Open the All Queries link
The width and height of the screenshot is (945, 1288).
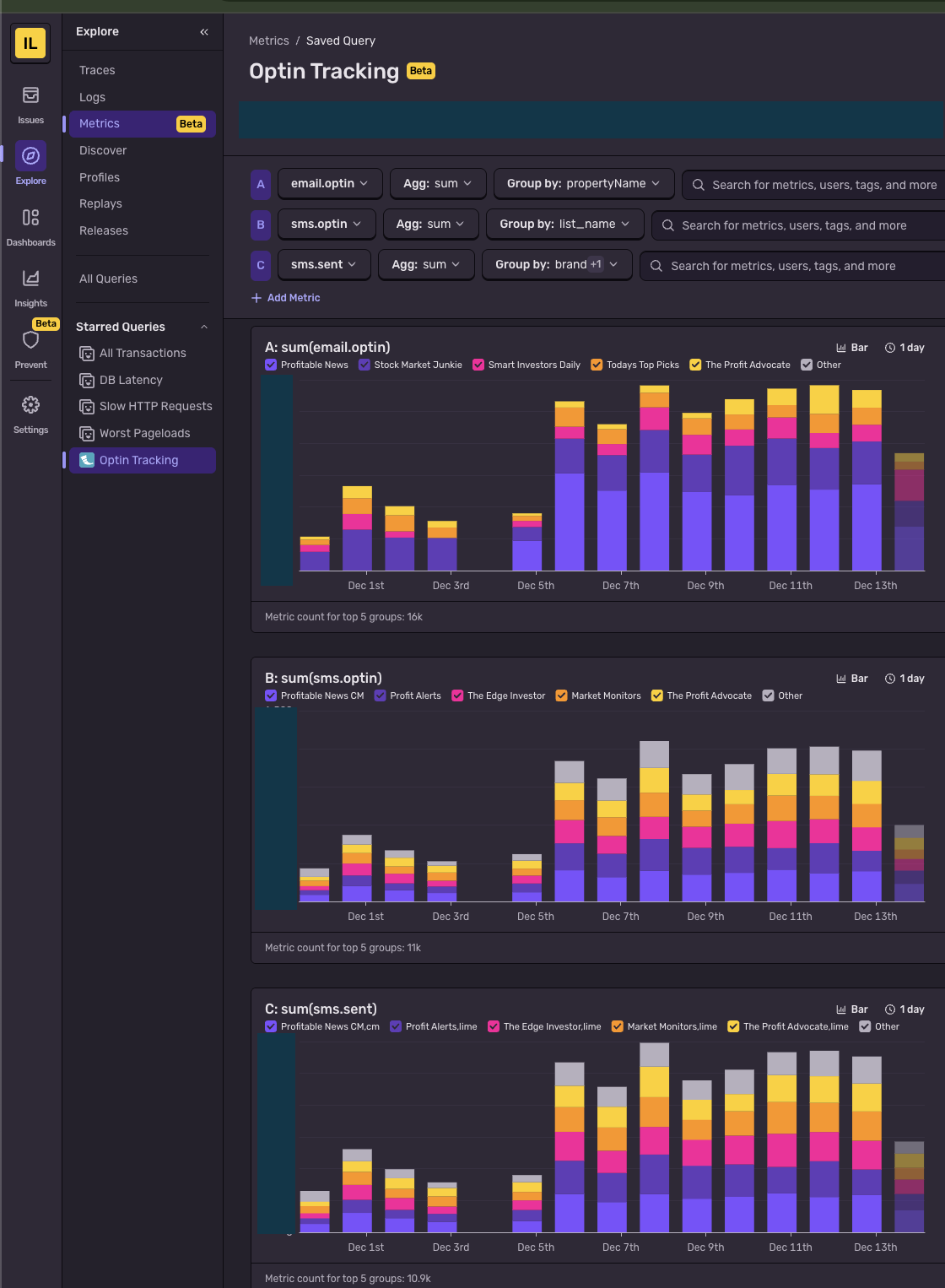pyautogui.click(x=107, y=278)
